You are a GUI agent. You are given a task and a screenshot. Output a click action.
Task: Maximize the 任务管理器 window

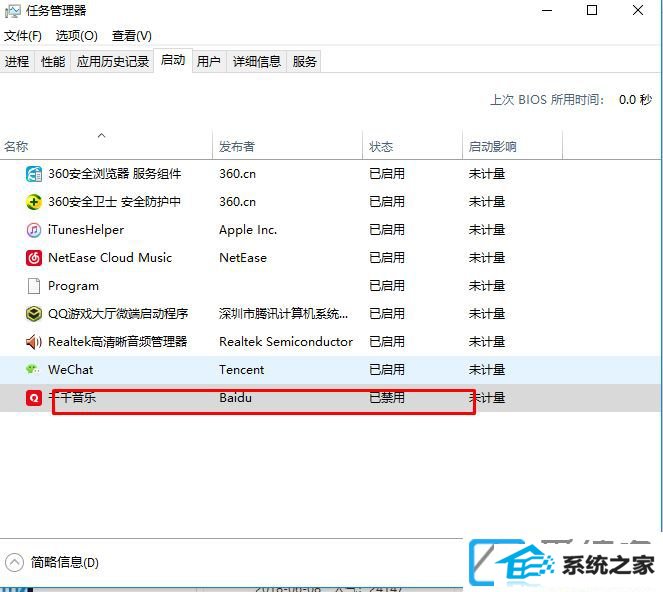point(592,10)
